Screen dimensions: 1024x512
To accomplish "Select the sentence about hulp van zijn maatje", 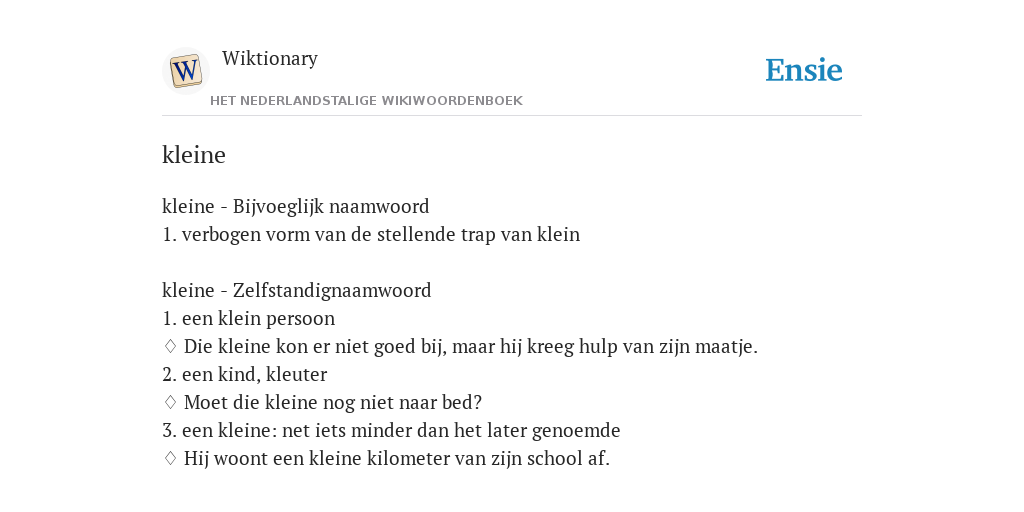I will tap(471, 347).
